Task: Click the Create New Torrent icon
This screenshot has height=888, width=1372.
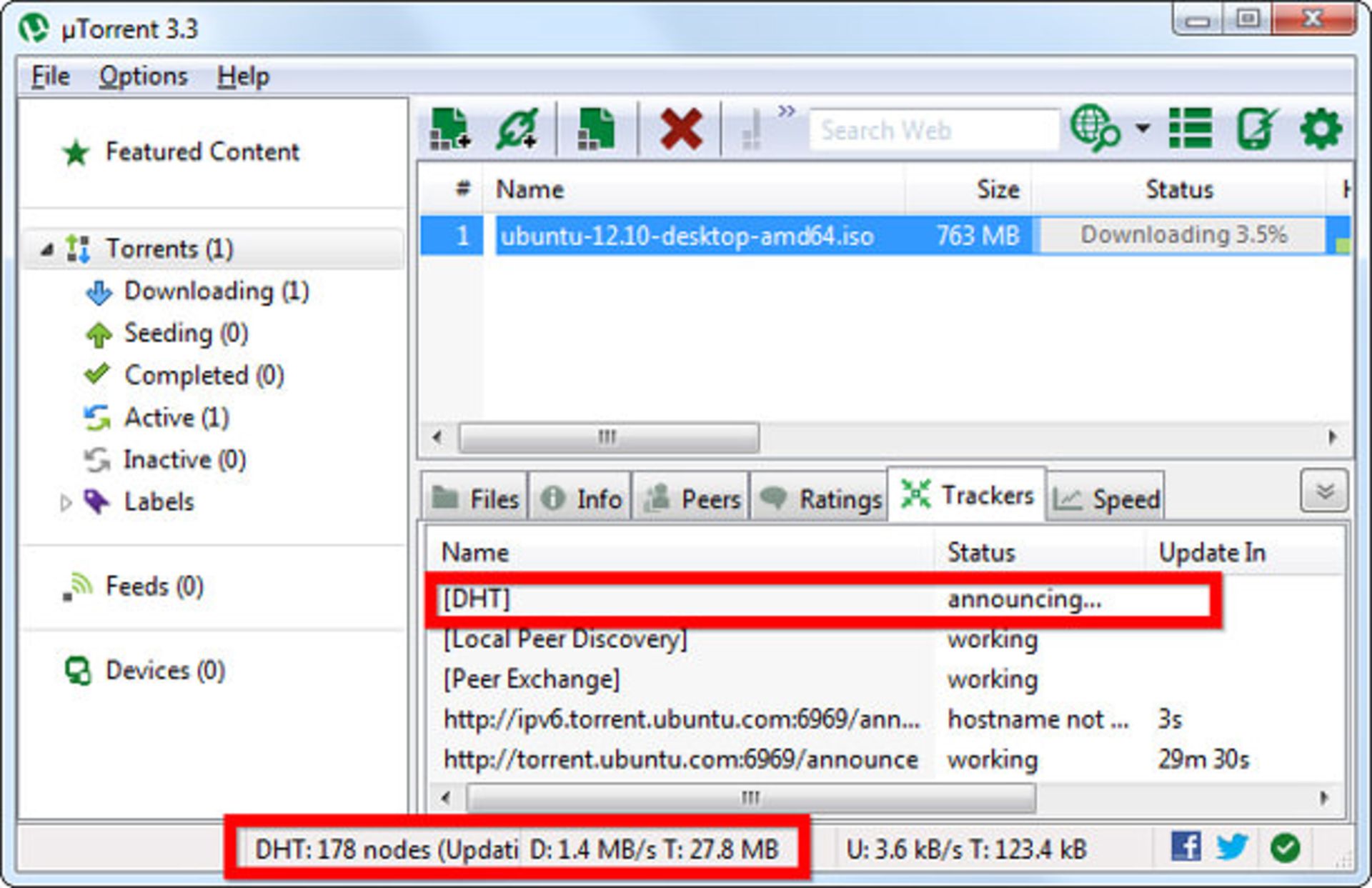Action: [x=597, y=129]
